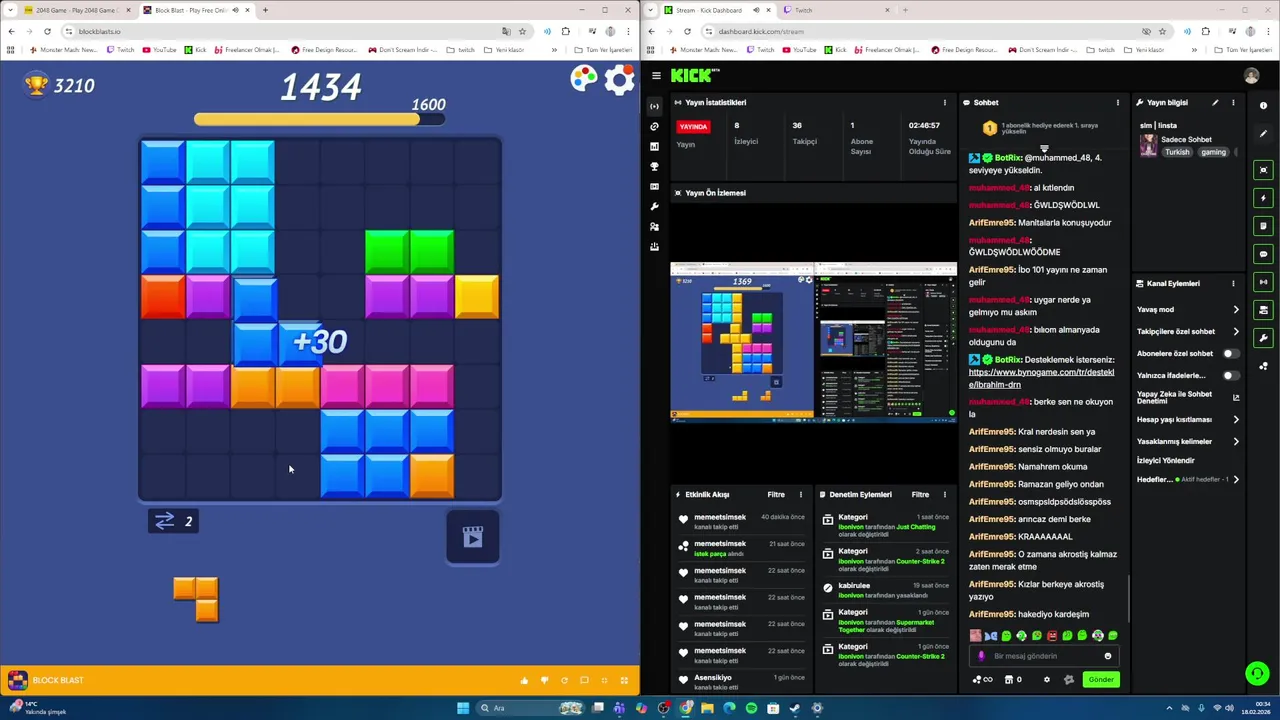Expand the Yavaş mod option
Screen dimensions: 1280x720
click(1188, 309)
